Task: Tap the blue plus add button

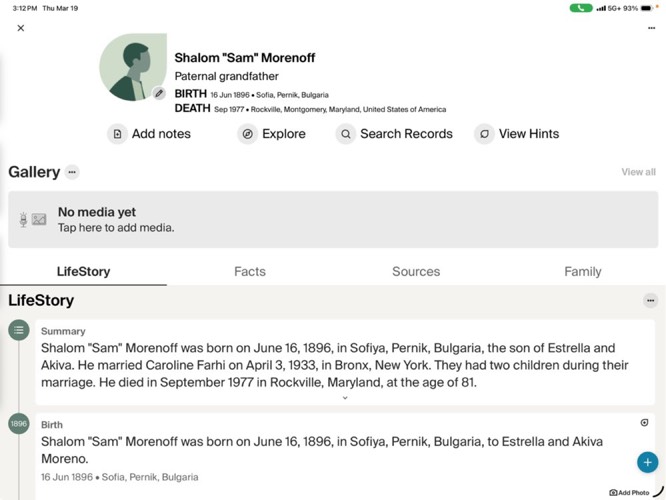Action: (x=647, y=462)
